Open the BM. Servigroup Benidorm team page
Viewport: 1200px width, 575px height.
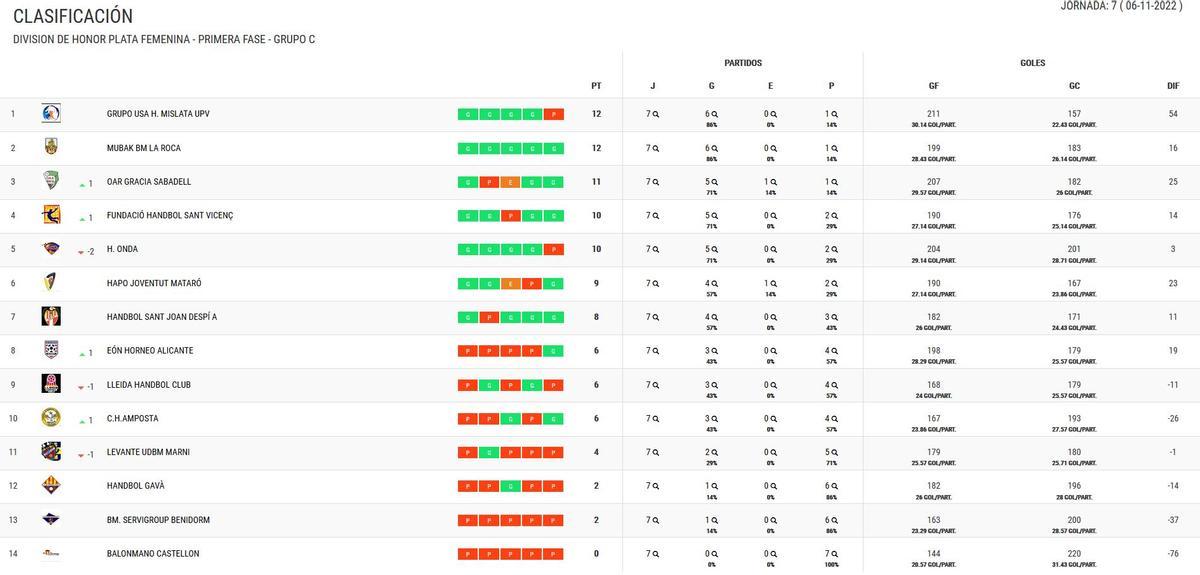(x=158, y=520)
